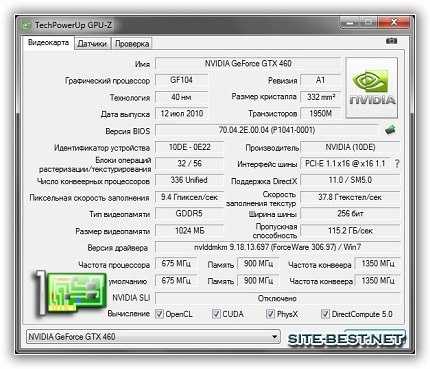Click the green circuit board watermark icon
This screenshot has width=430, height=369.
69,293
